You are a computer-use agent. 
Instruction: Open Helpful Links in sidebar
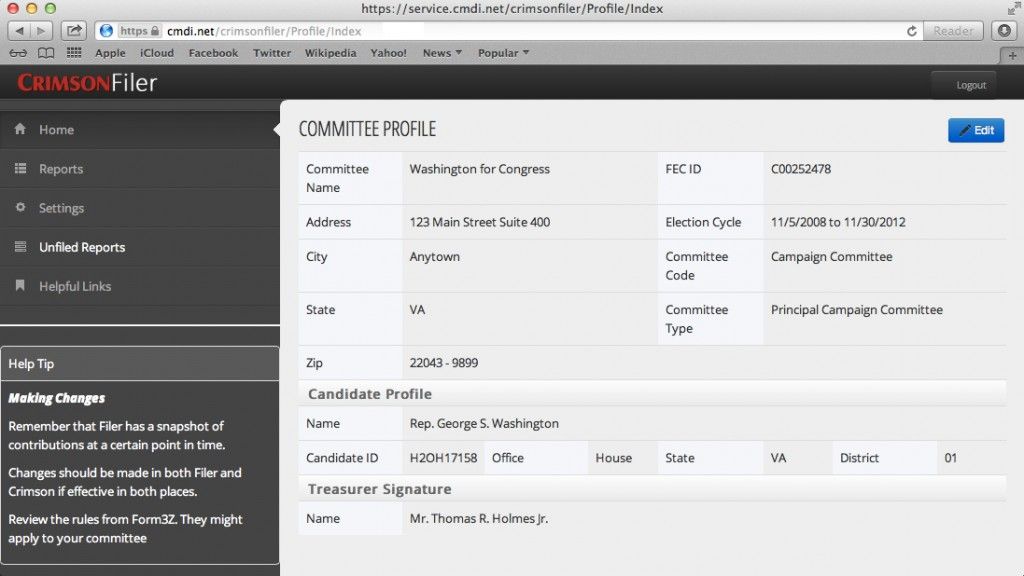point(140,286)
